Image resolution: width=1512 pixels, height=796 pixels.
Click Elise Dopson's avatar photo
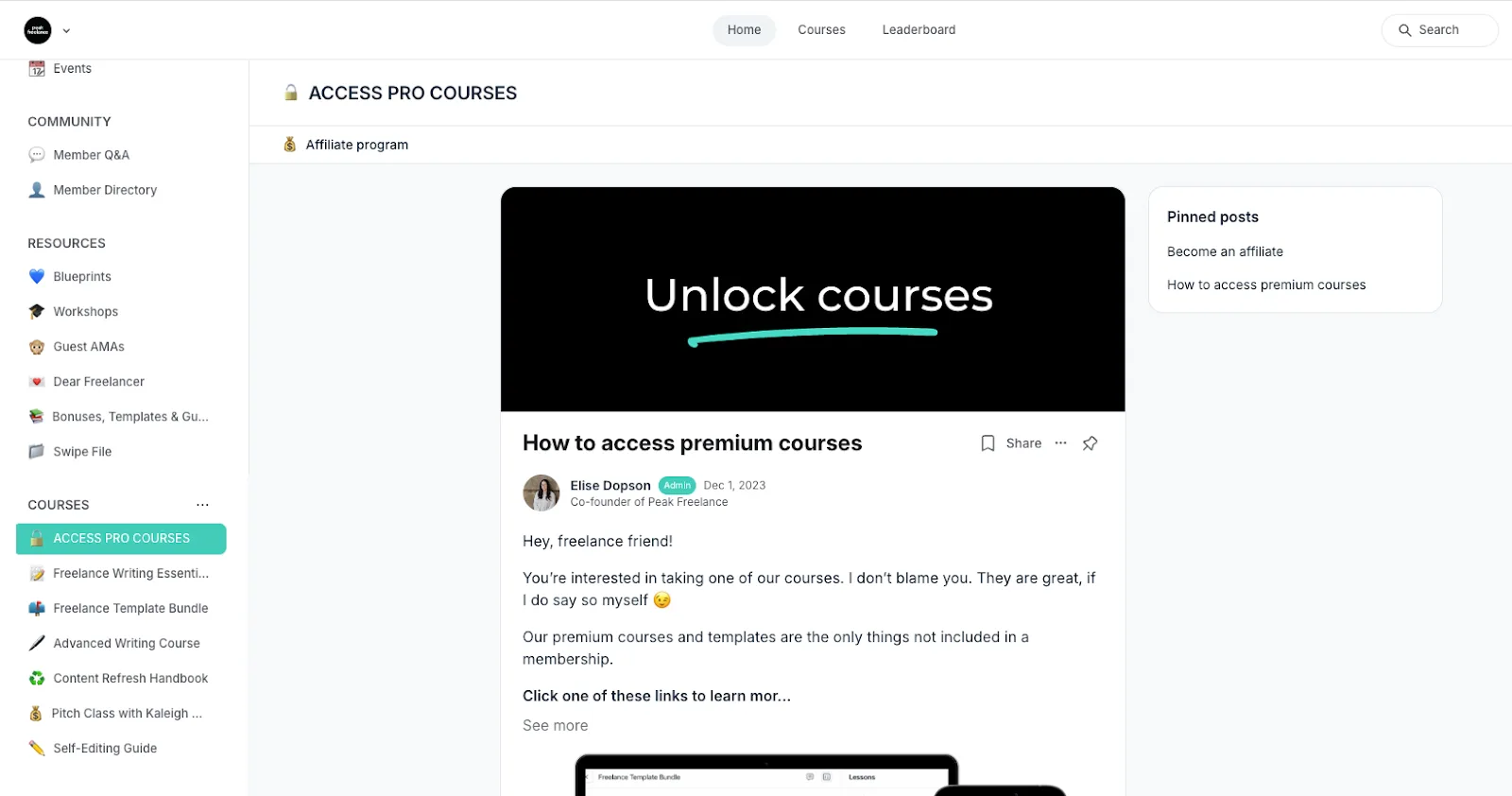click(x=541, y=493)
